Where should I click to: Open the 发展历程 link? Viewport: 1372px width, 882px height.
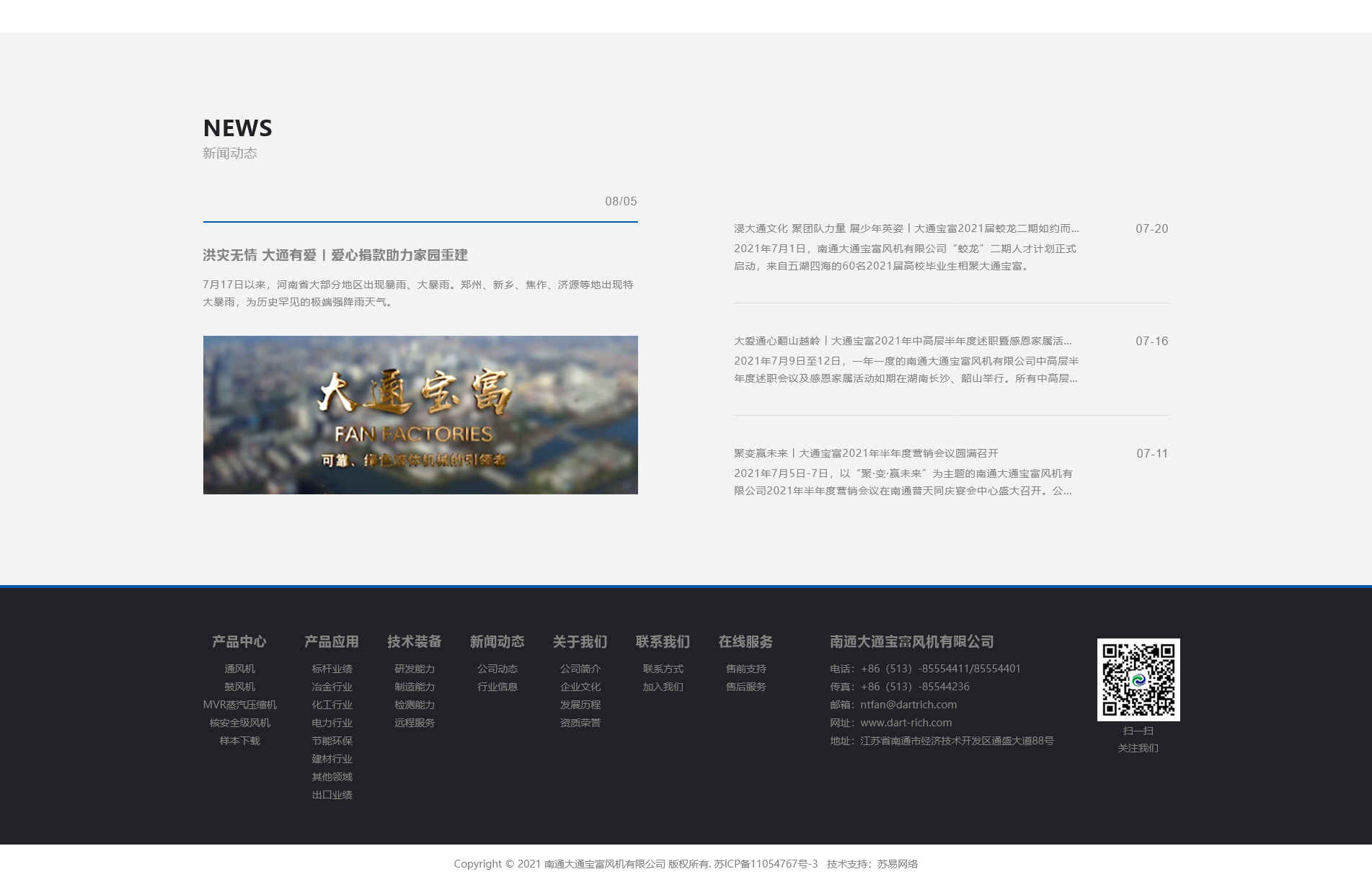pyautogui.click(x=580, y=705)
